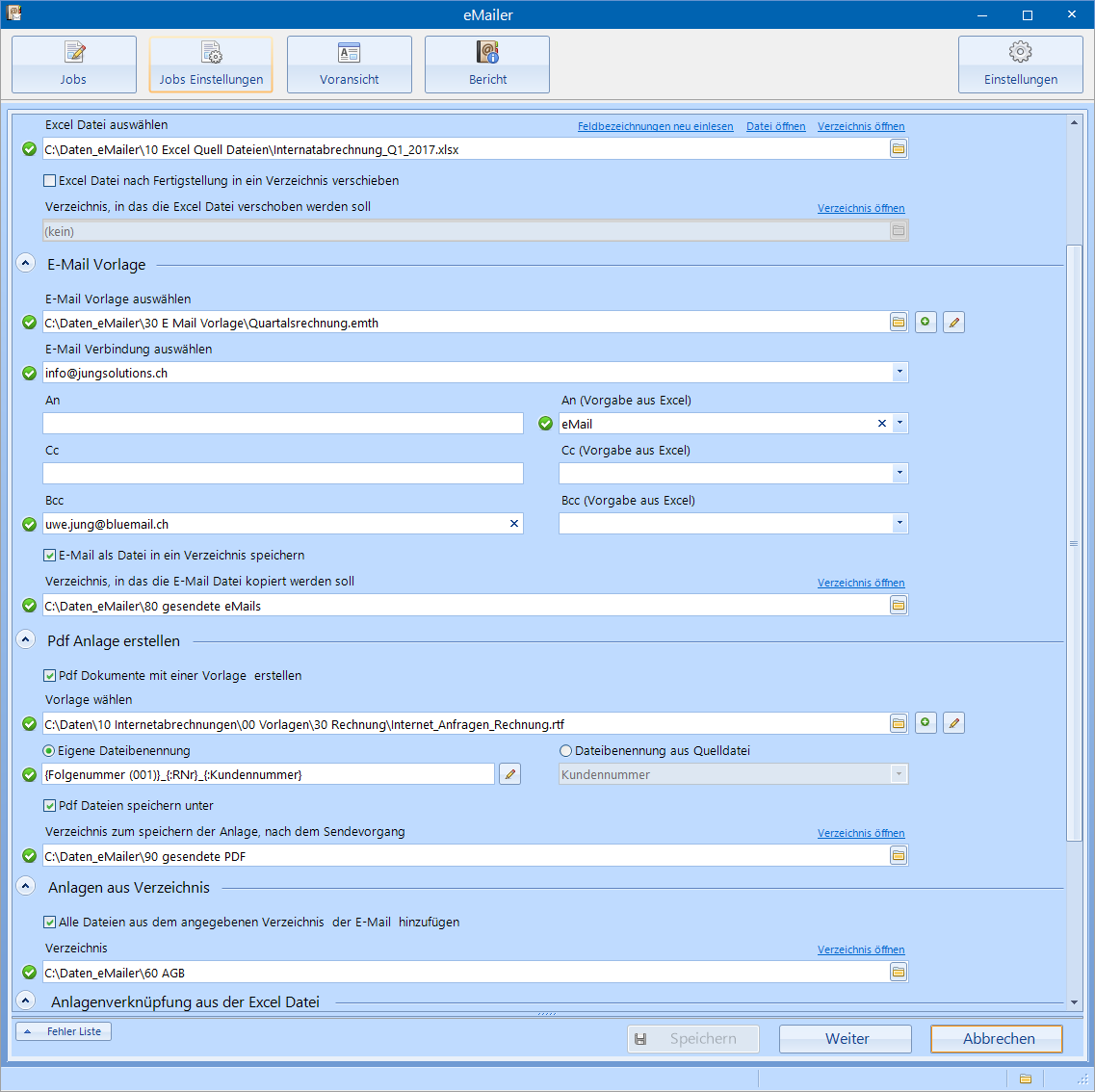Enable moving Excel file after completion
This screenshot has height=1092, width=1095.
(x=50, y=181)
